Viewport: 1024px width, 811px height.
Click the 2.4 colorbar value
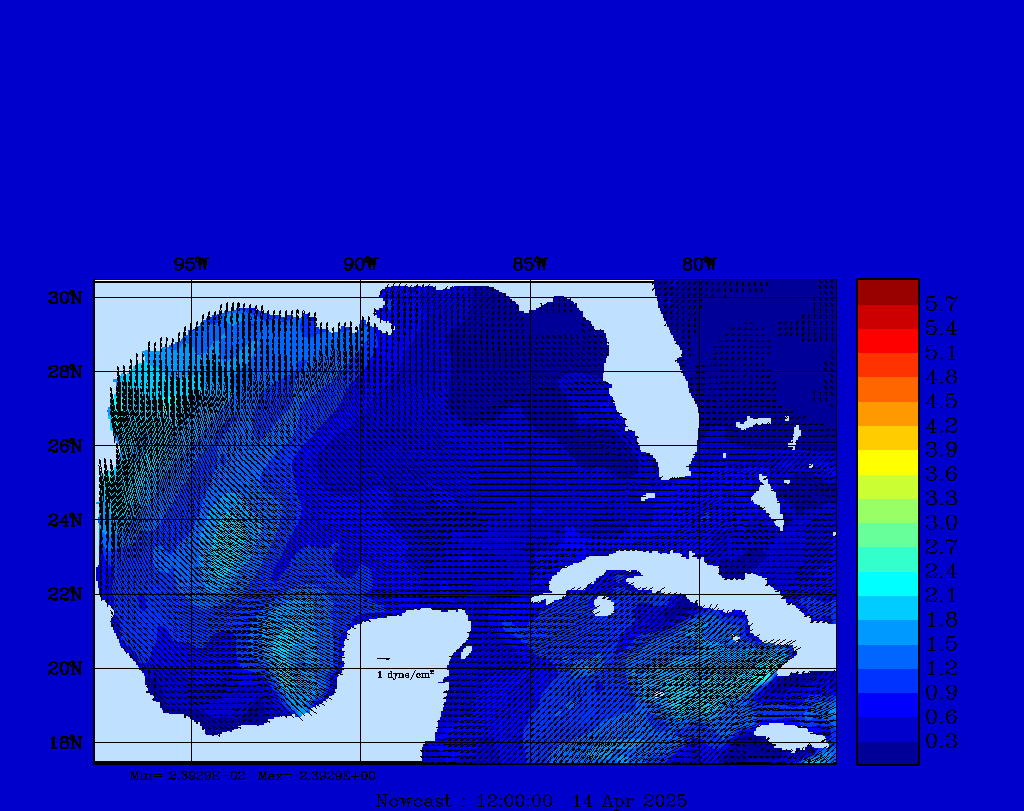pos(941,571)
